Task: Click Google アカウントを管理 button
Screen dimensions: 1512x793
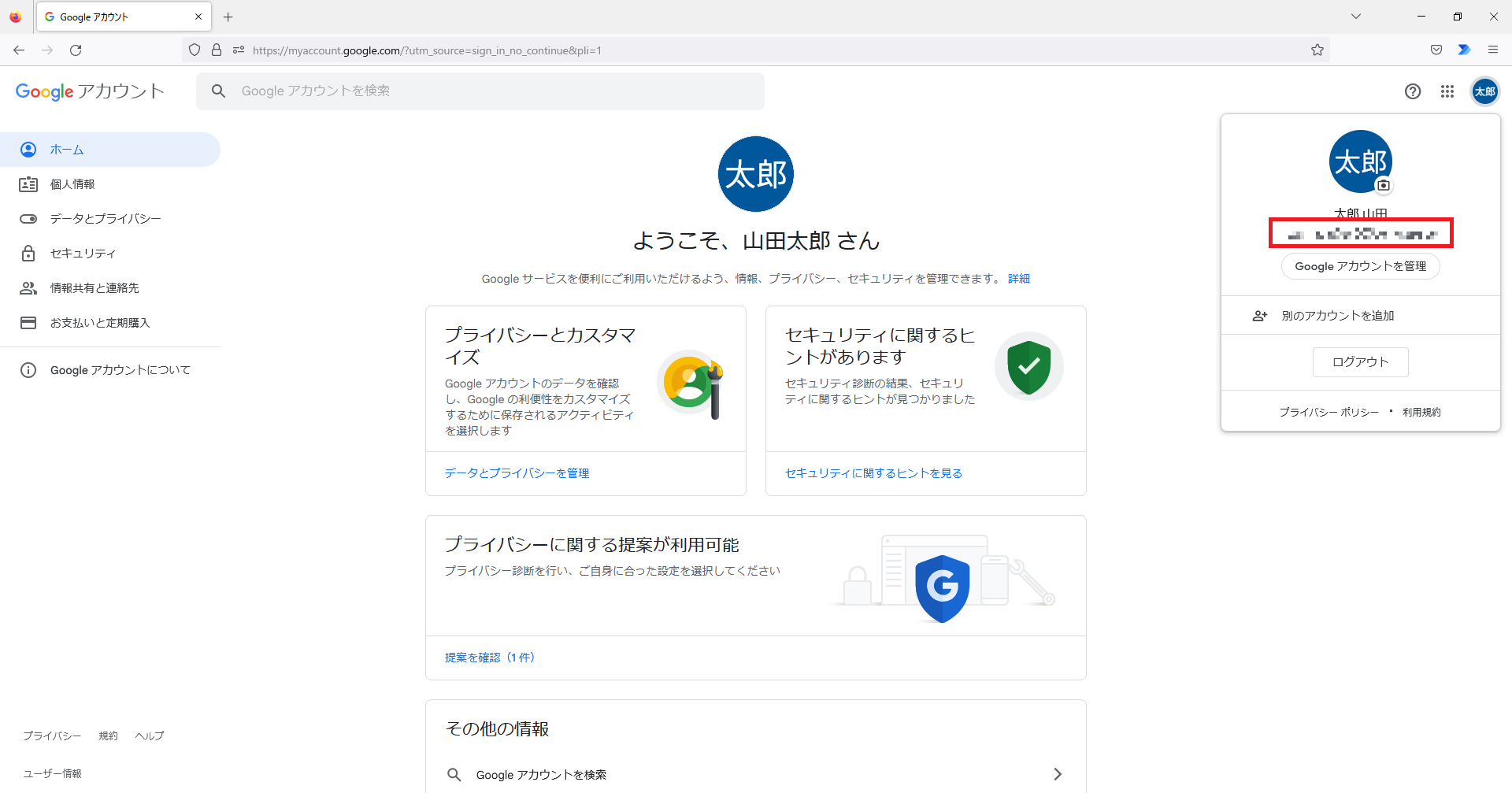Action: 1361,266
